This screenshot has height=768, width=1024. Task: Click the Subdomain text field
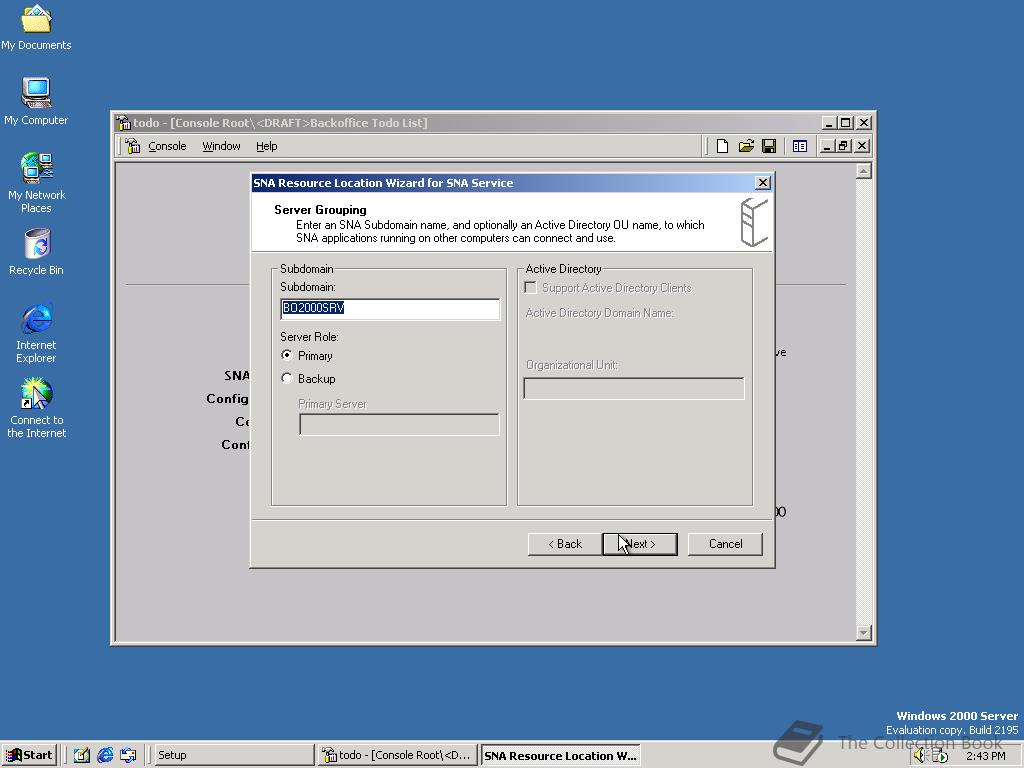point(390,309)
